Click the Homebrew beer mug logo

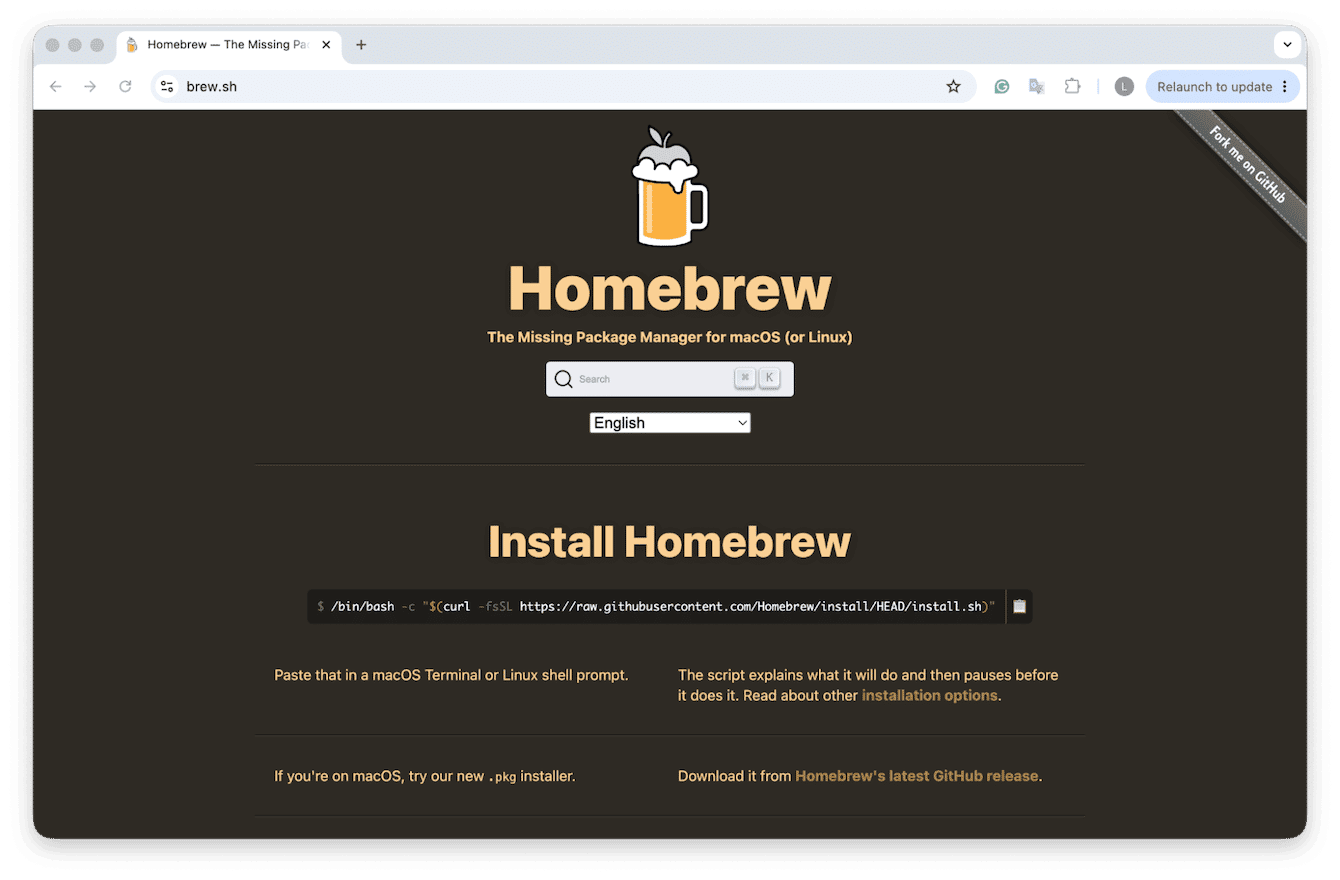pos(669,187)
